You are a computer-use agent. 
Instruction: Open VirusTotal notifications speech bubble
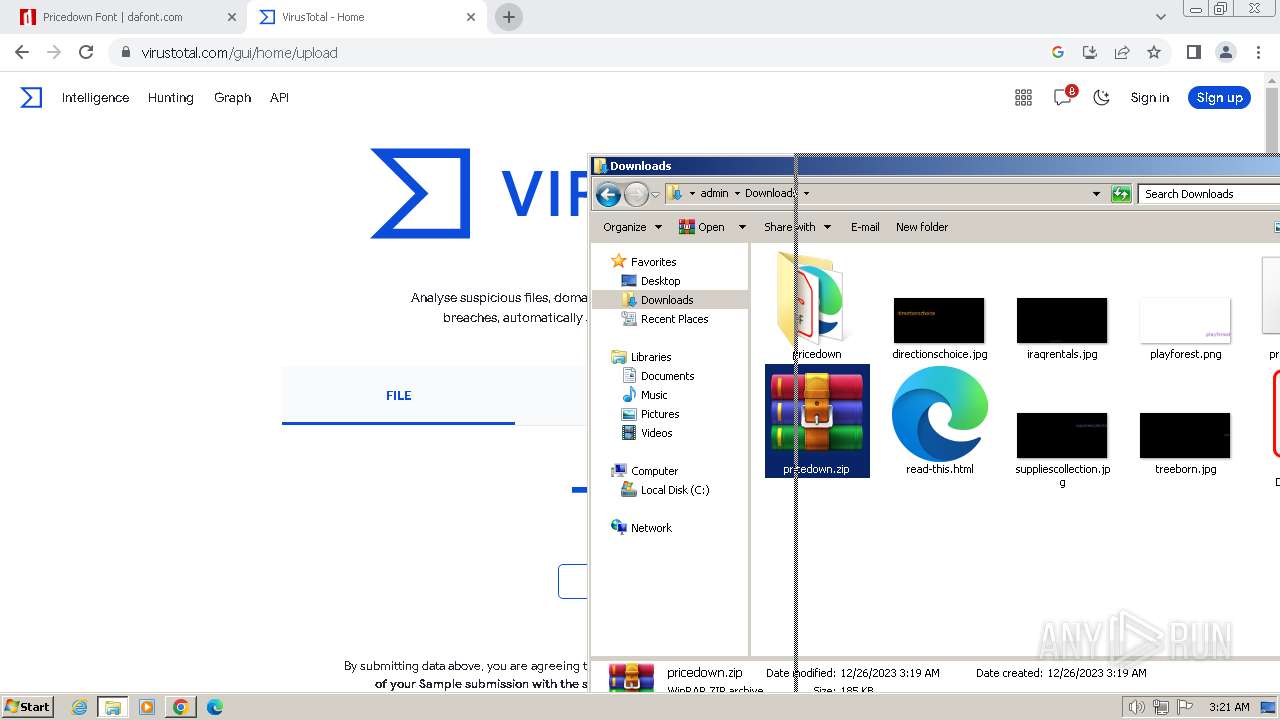click(1063, 97)
